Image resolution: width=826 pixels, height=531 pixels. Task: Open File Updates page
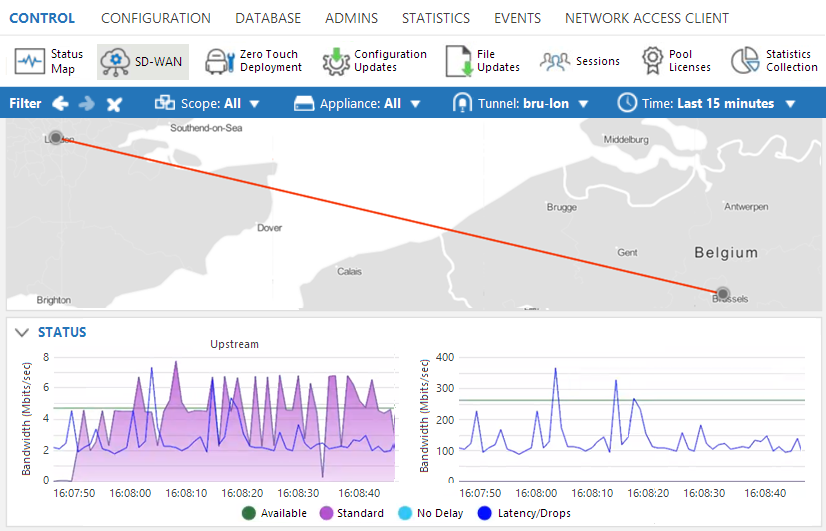pos(484,61)
